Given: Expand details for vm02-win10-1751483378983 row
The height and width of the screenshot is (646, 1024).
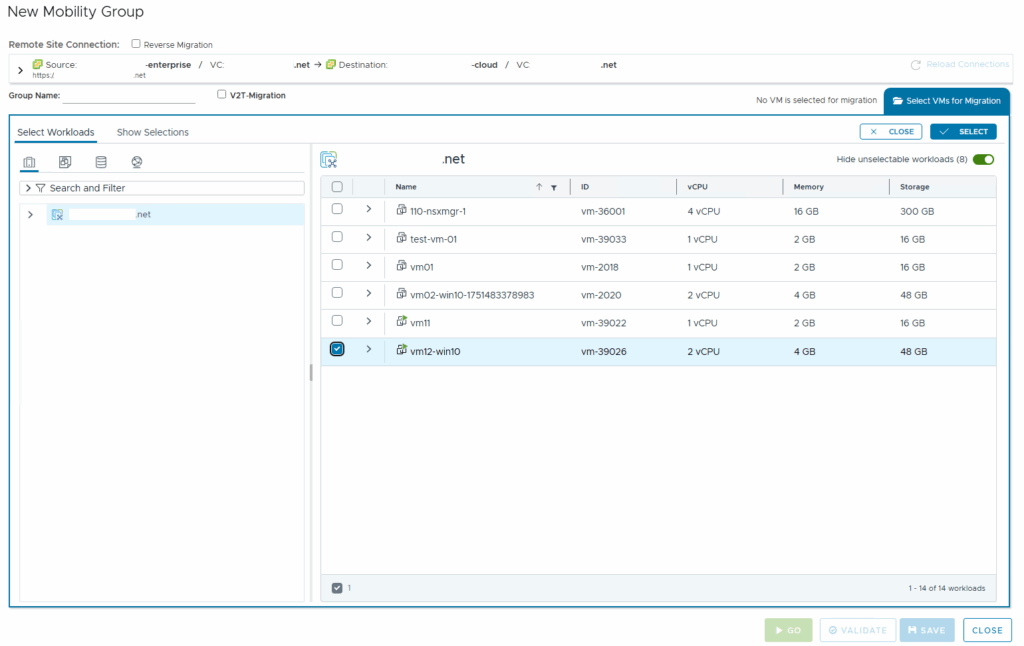Looking at the screenshot, I should 368,294.
